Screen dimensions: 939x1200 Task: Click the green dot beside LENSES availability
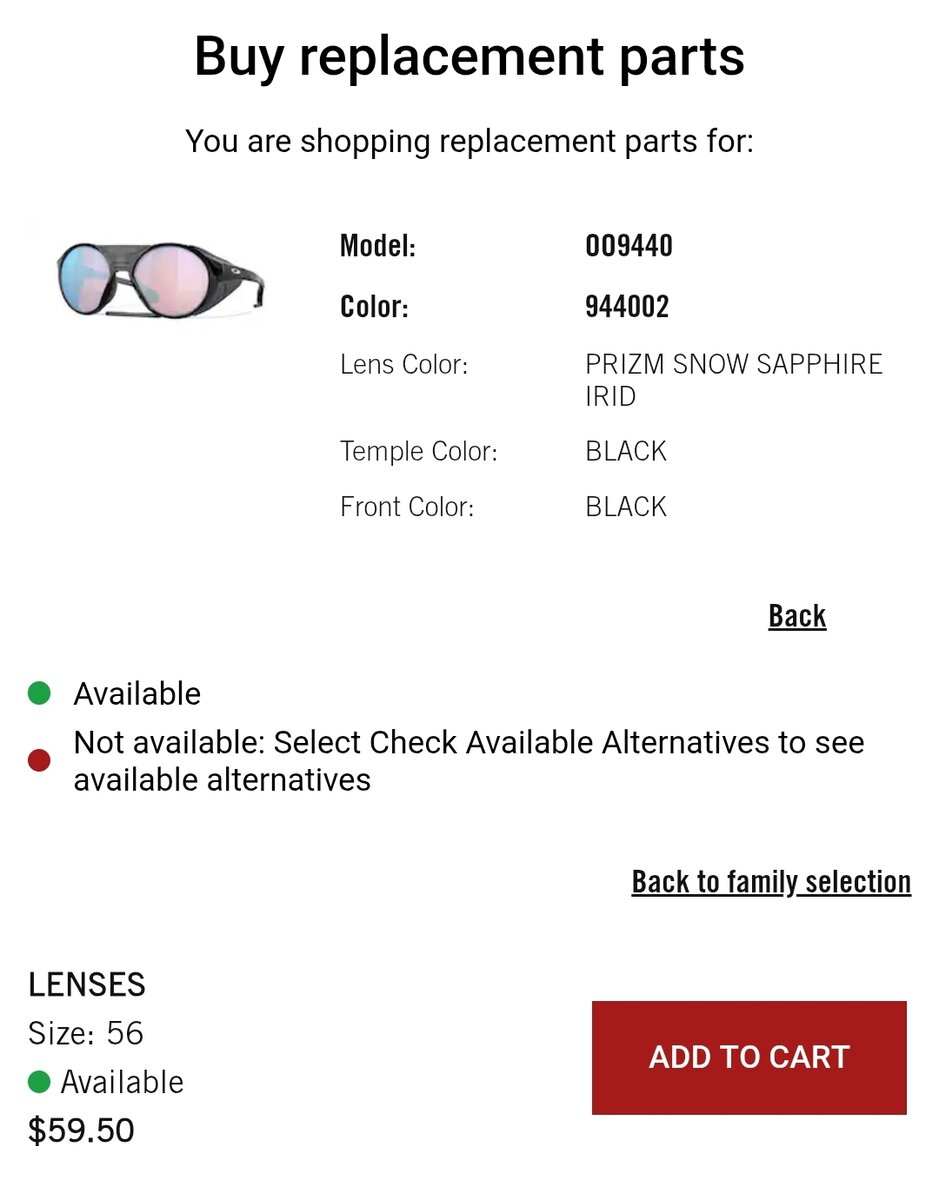(39, 1082)
